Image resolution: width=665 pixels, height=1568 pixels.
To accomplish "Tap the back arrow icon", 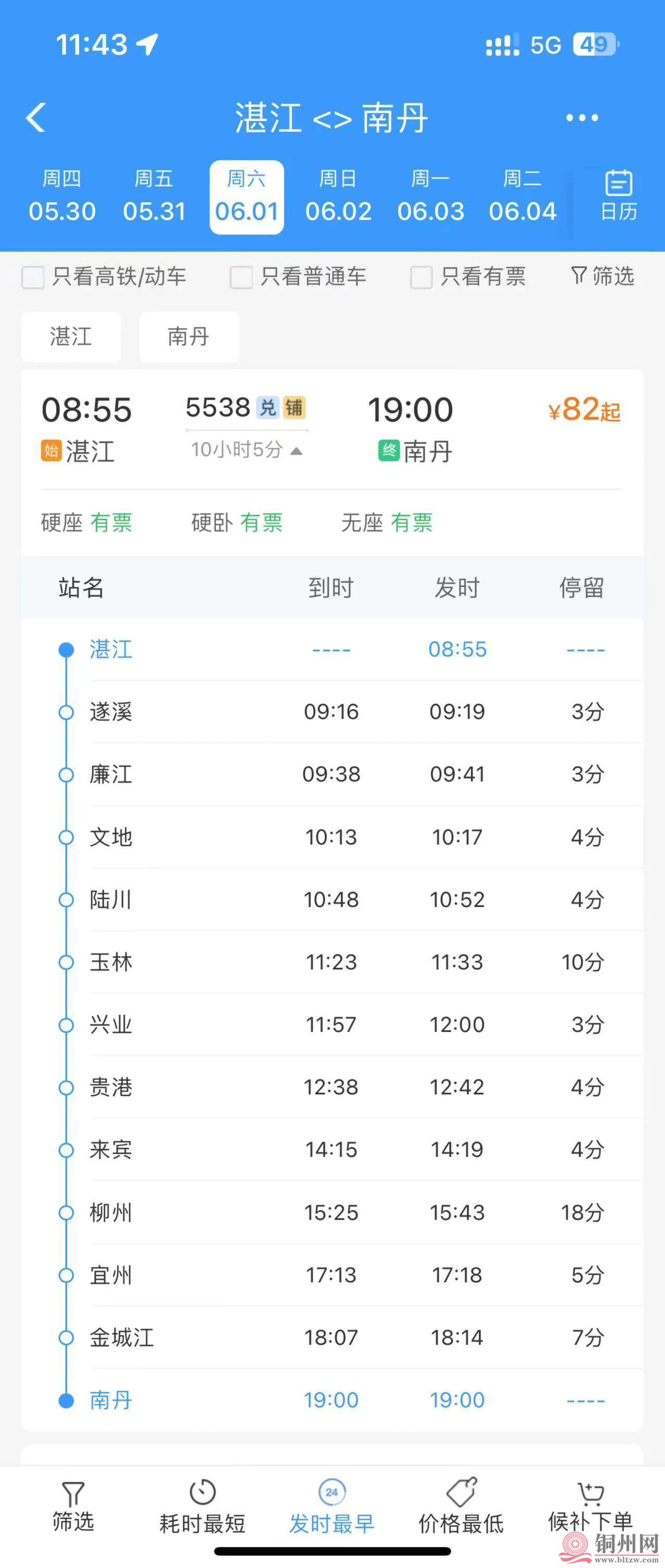I will point(36,117).
